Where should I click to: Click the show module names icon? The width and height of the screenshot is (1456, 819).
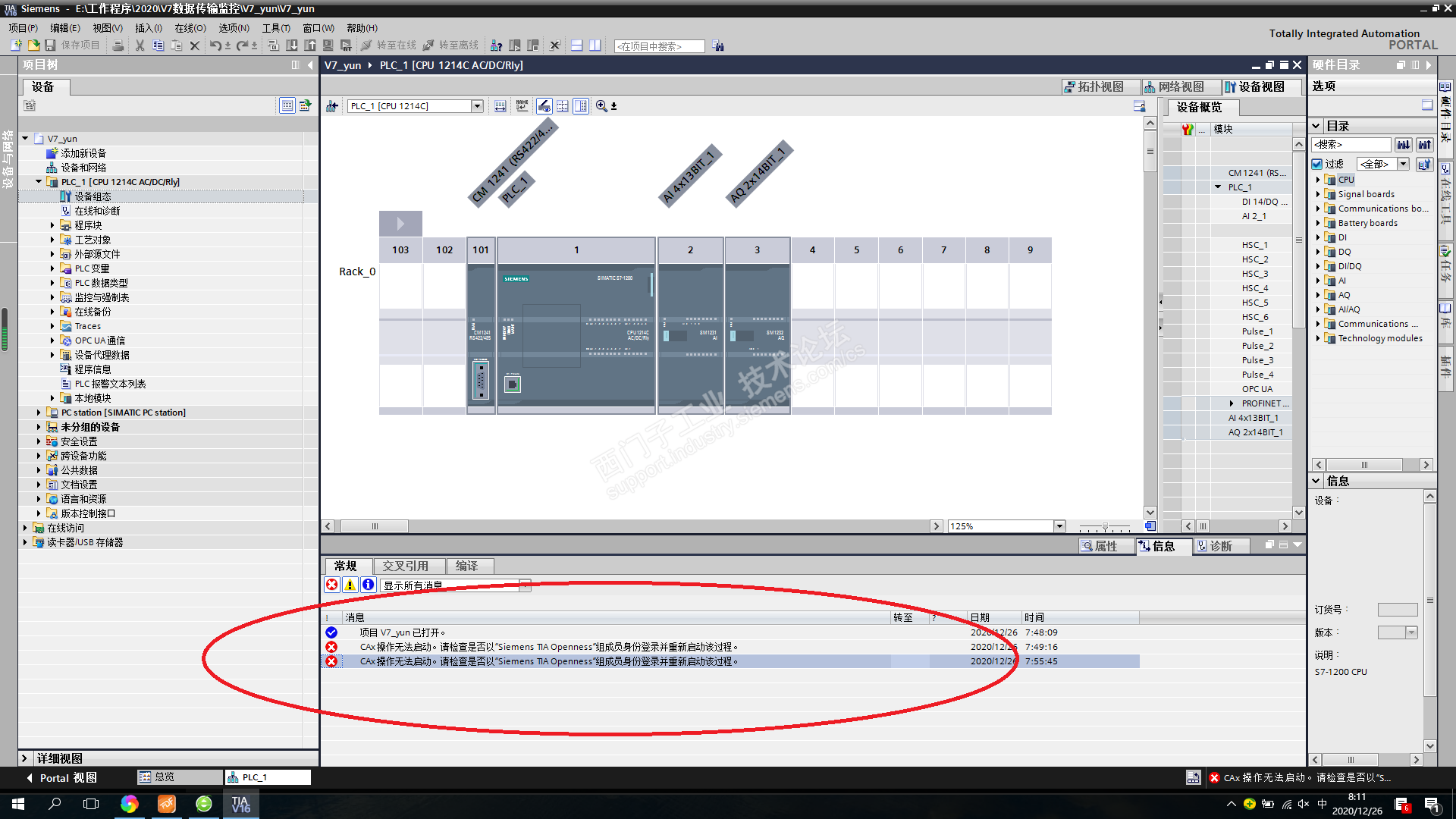(522, 106)
